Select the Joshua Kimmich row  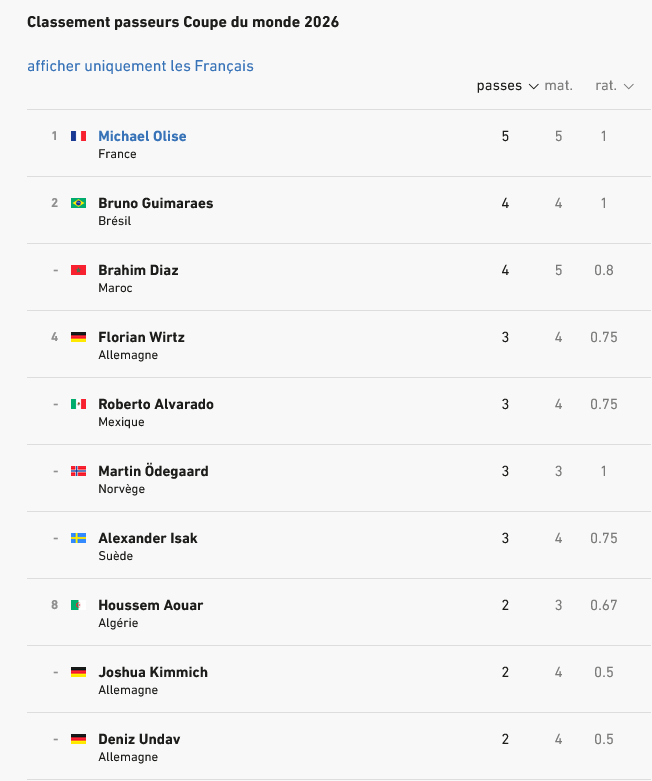tap(339, 679)
